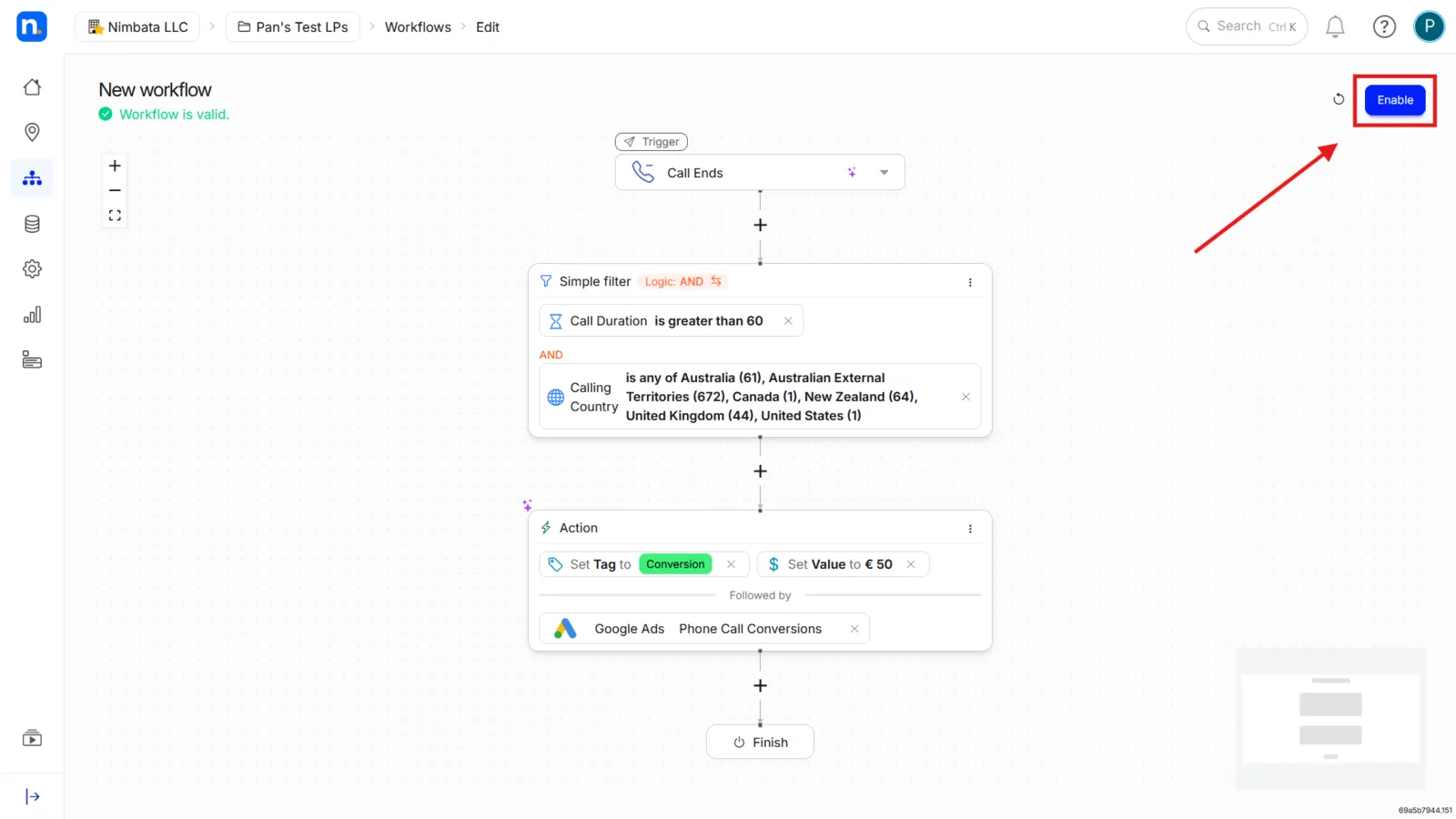Click the AI sparkle icon in Call Ends trigger
Image resolution: width=1456 pixels, height=819 pixels.
coord(852,172)
